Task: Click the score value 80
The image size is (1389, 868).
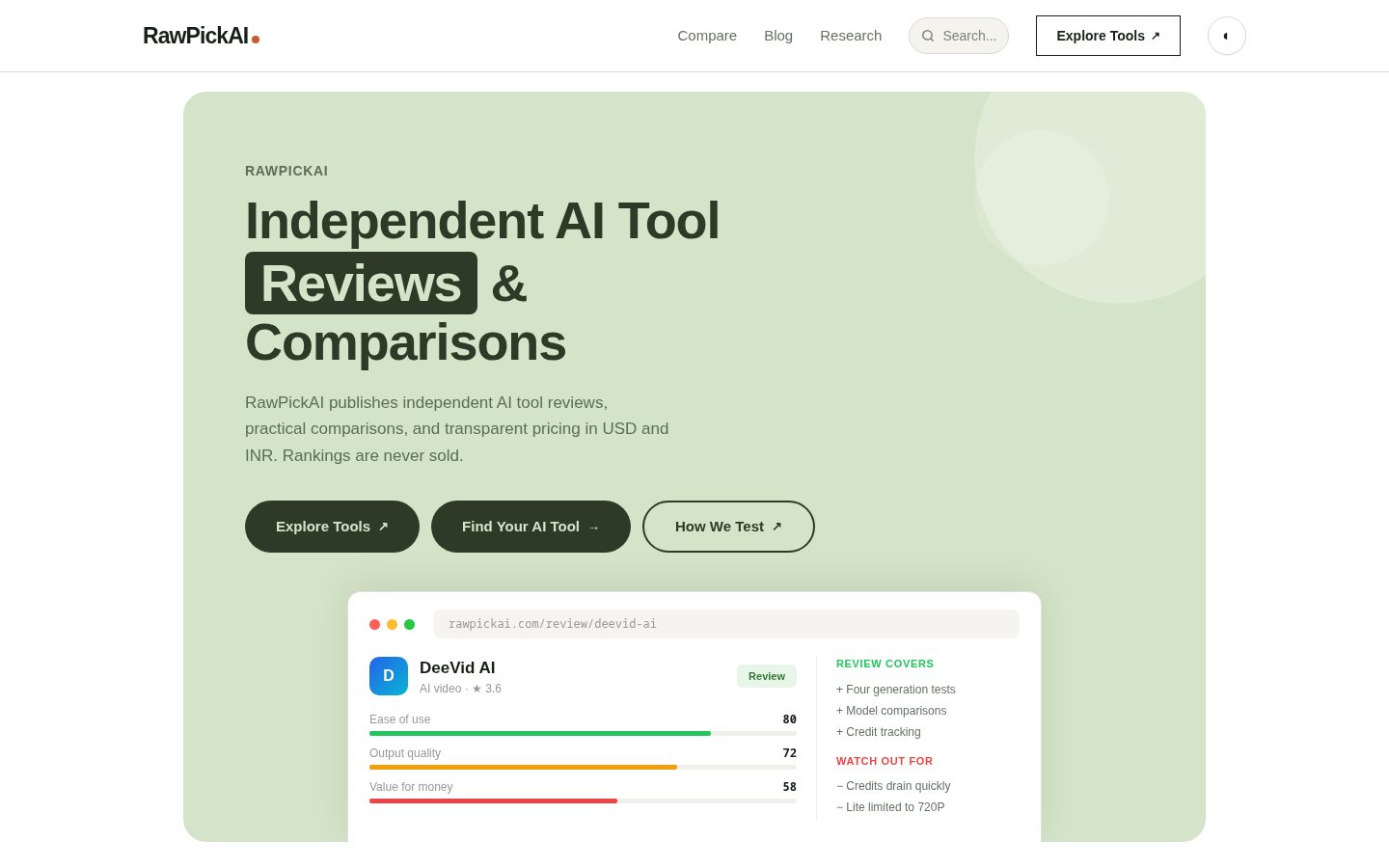Action: (789, 719)
